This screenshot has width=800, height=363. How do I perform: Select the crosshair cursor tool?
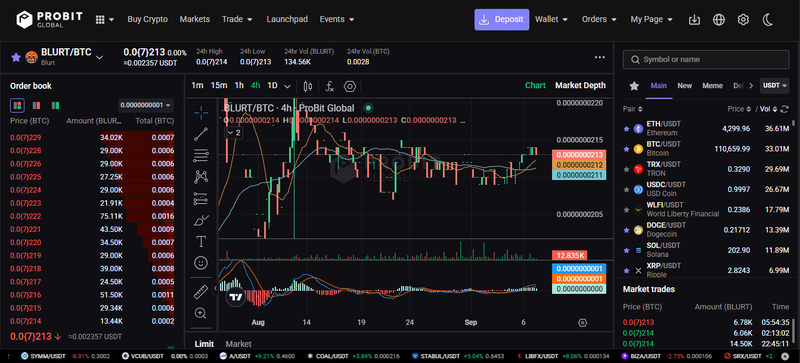201,112
